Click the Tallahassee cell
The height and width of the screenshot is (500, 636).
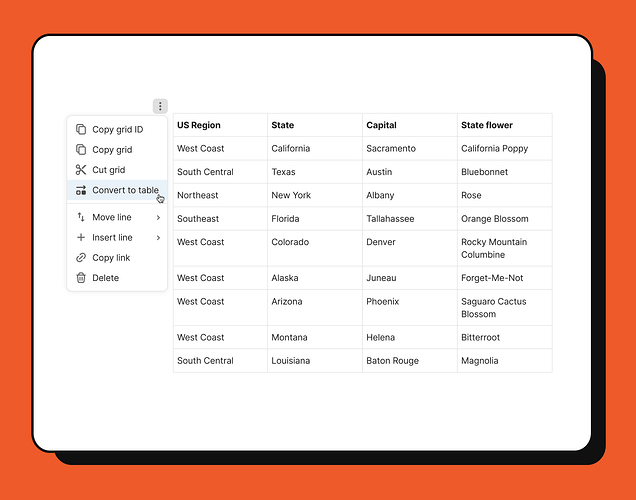pyautogui.click(x=410, y=219)
